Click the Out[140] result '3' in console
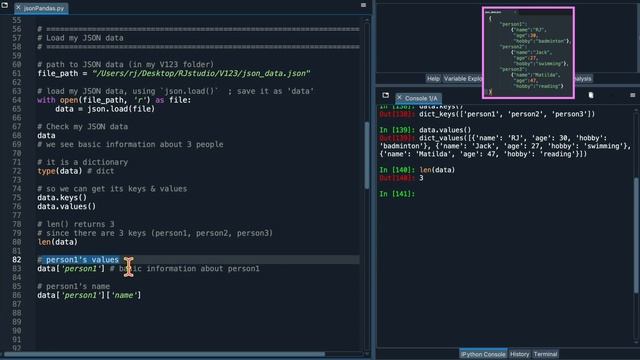The height and width of the screenshot is (360, 640). 421,178
